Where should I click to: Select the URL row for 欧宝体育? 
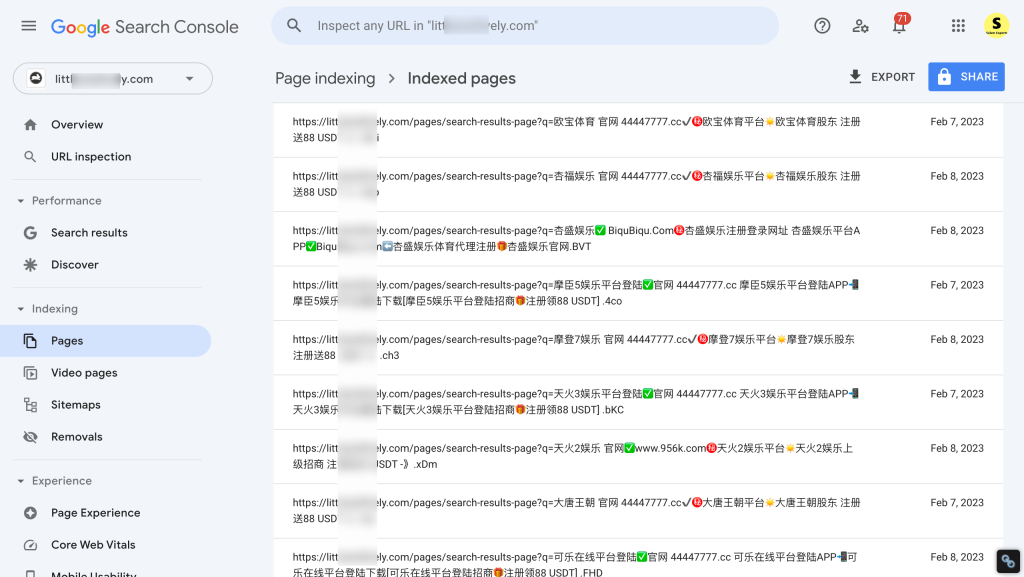pos(638,130)
